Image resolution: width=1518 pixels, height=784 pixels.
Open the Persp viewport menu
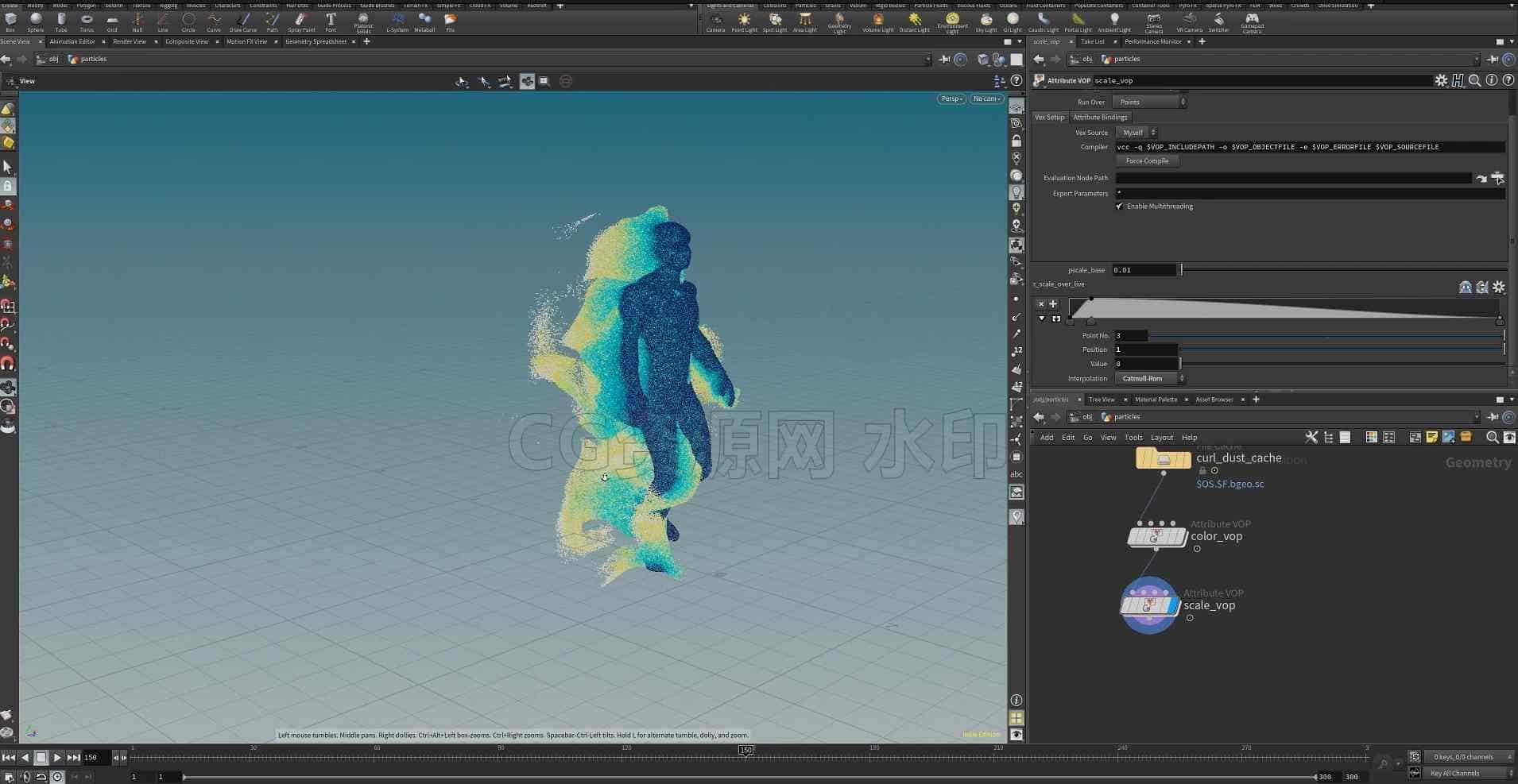[x=951, y=98]
